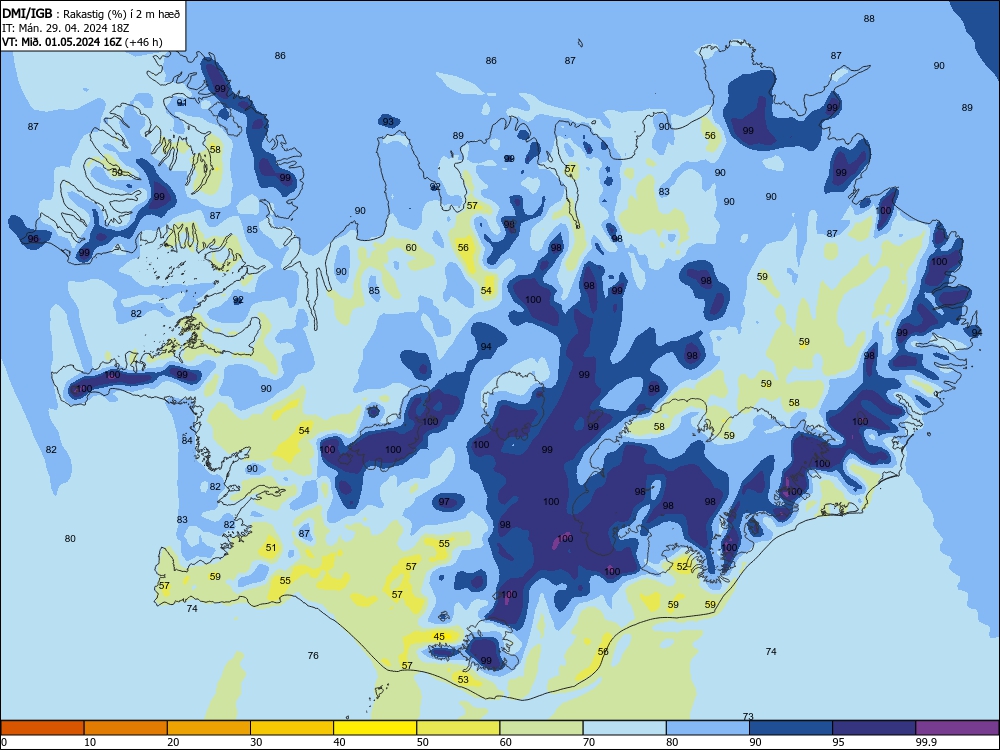Click the humidity value '52' on the map
The height and width of the screenshot is (750, 1000).
(682, 566)
